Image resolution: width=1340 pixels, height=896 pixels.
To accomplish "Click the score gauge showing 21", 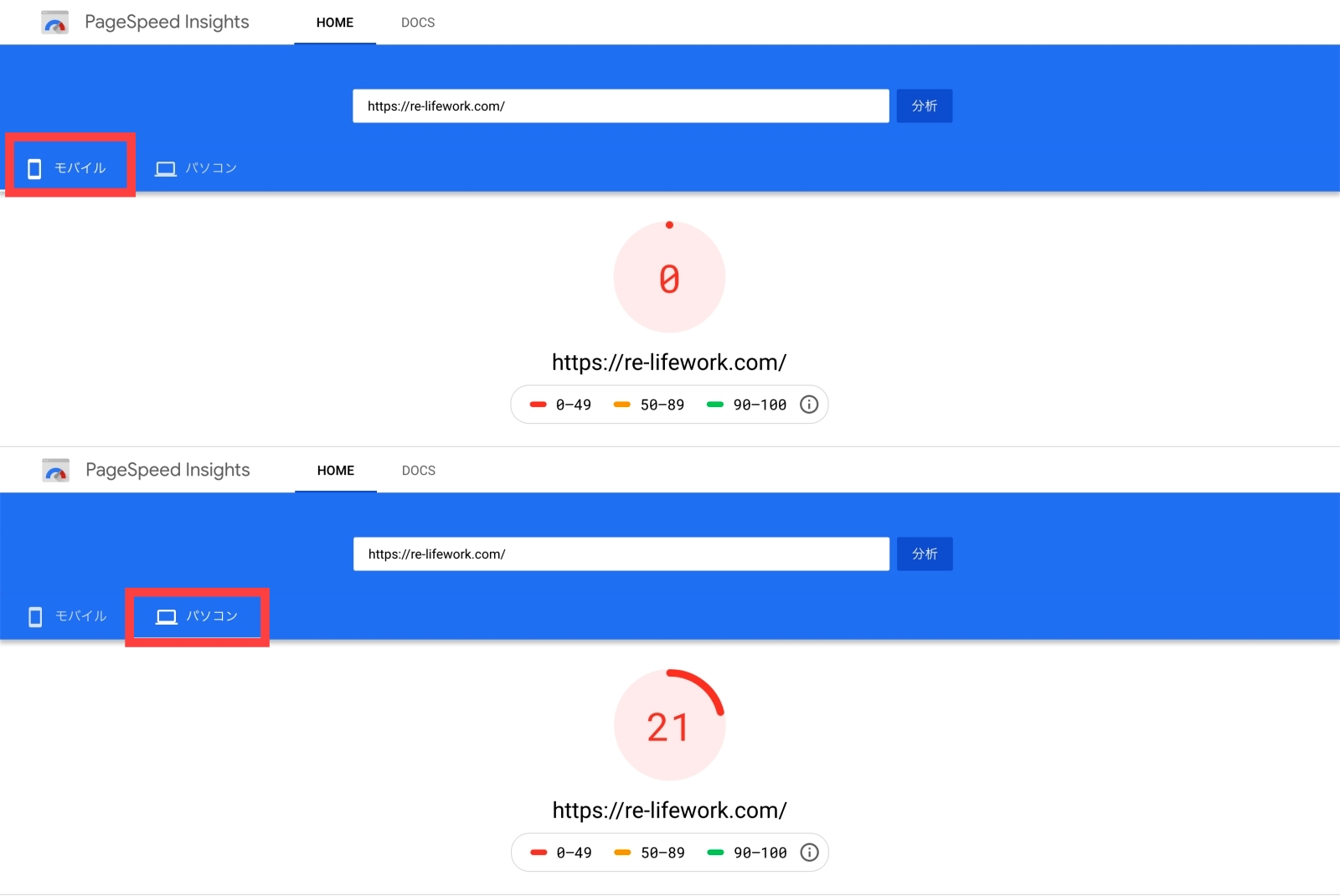I will [x=669, y=725].
